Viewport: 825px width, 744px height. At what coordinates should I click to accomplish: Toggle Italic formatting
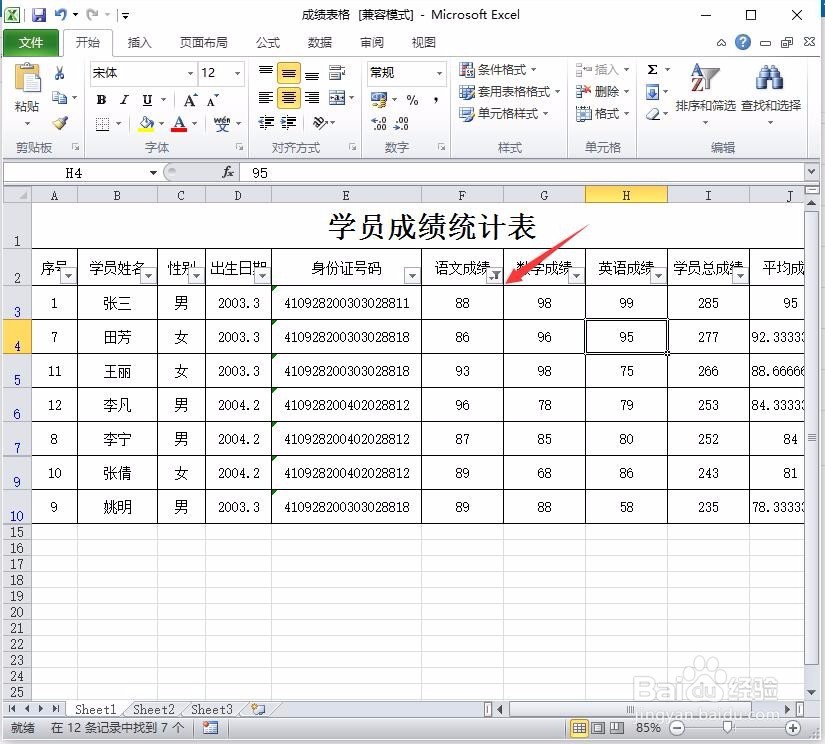(x=125, y=100)
